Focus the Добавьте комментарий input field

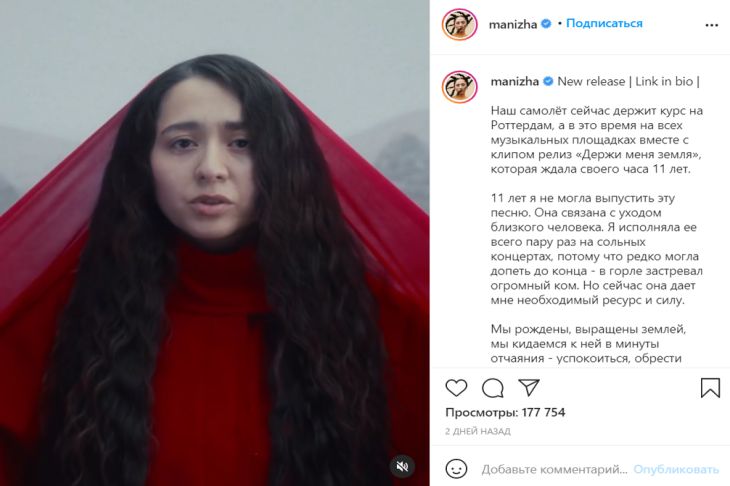[x=554, y=469]
